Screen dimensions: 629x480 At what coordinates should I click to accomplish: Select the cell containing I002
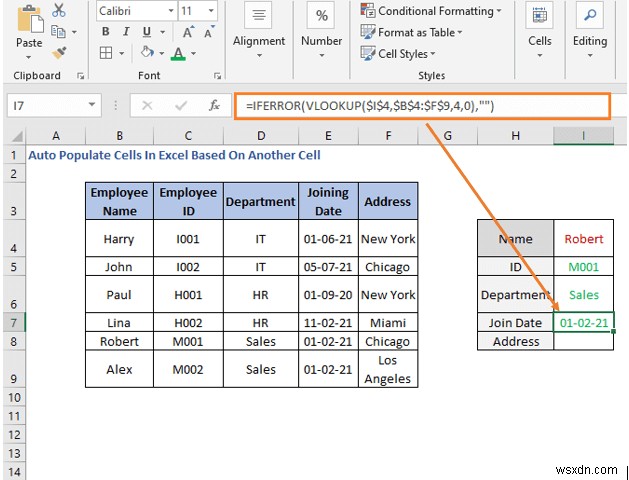(188, 267)
